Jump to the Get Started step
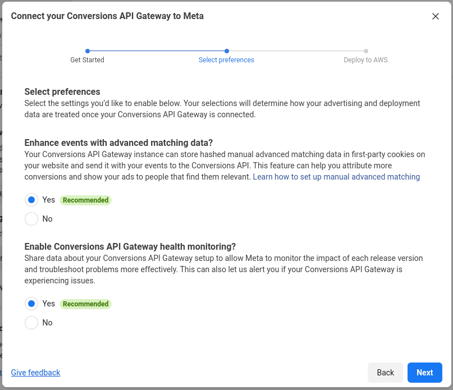 [87, 60]
